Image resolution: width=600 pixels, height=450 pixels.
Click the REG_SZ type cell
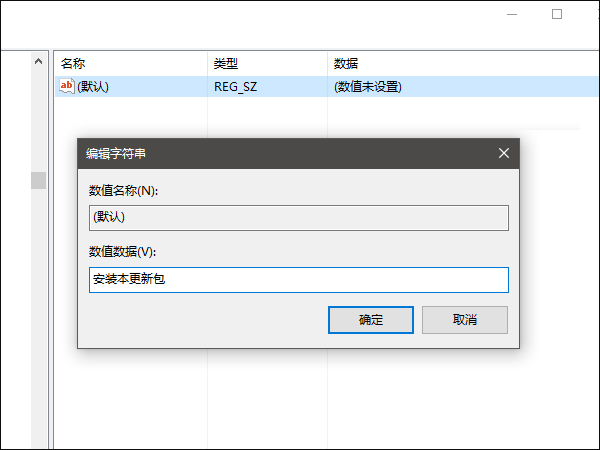tap(235, 87)
